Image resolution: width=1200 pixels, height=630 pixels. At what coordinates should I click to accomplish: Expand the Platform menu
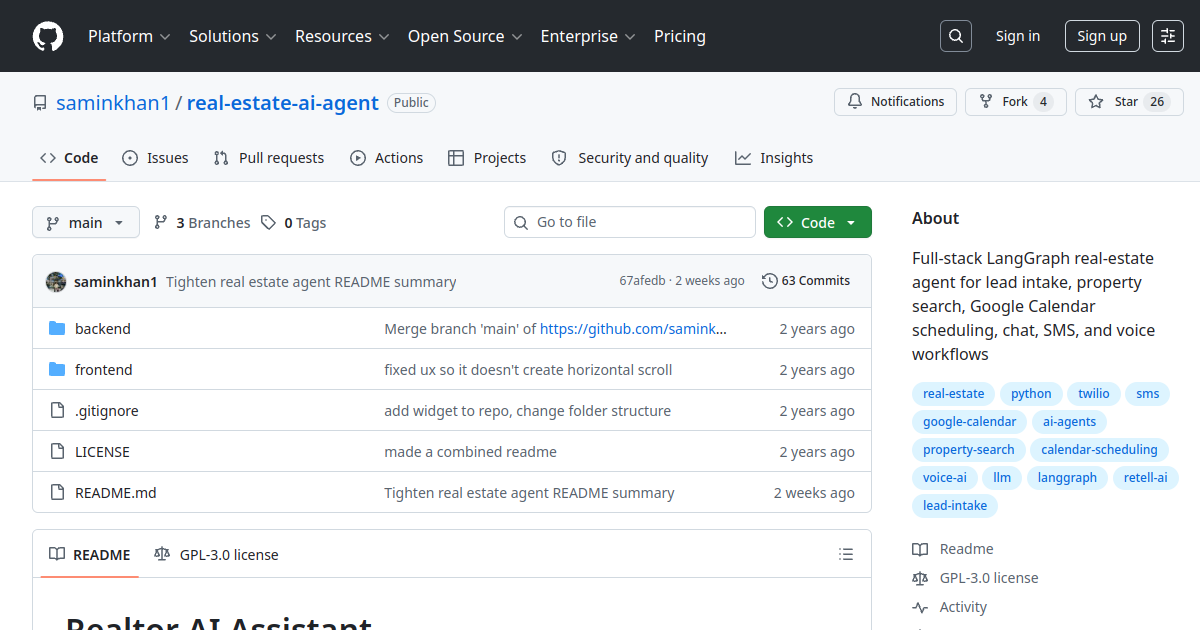[129, 36]
